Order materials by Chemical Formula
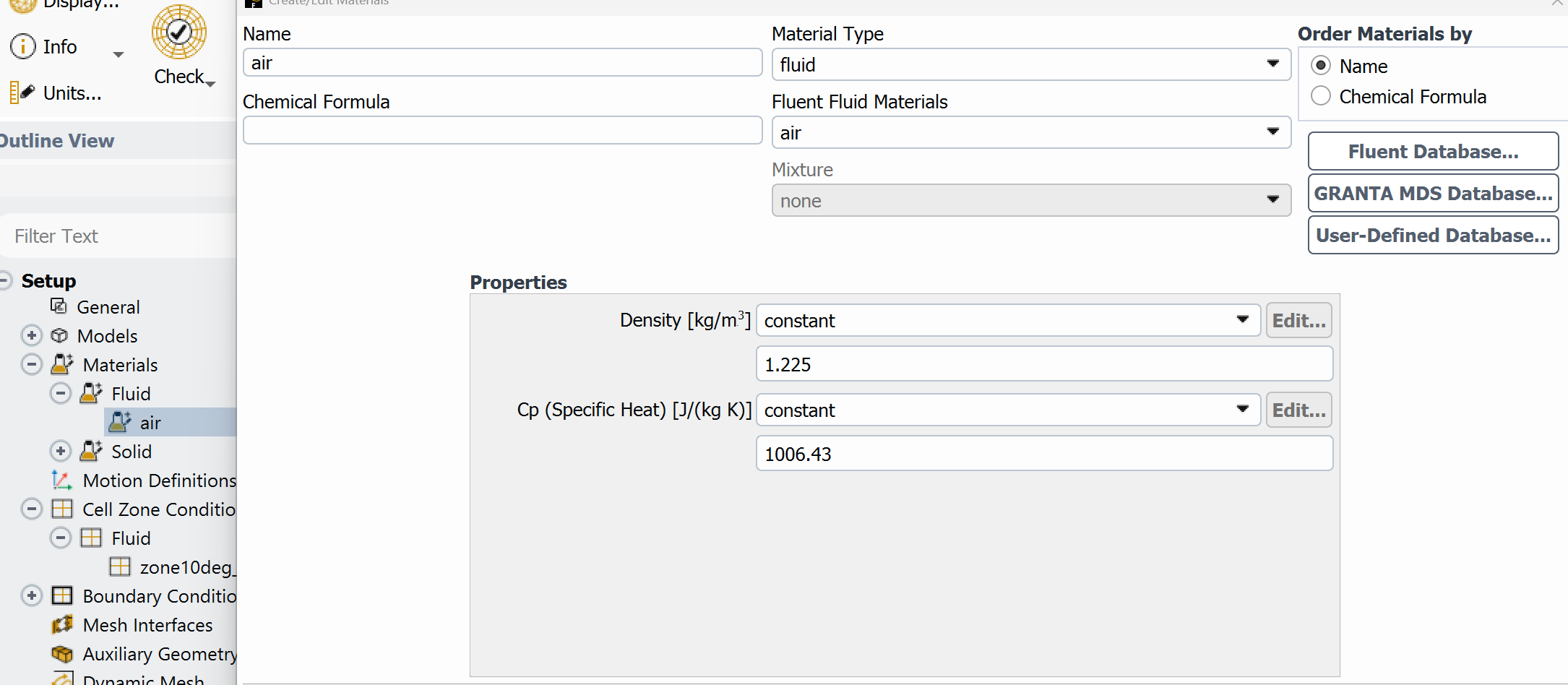Image resolution: width=1568 pixels, height=685 pixels. point(1320,96)
